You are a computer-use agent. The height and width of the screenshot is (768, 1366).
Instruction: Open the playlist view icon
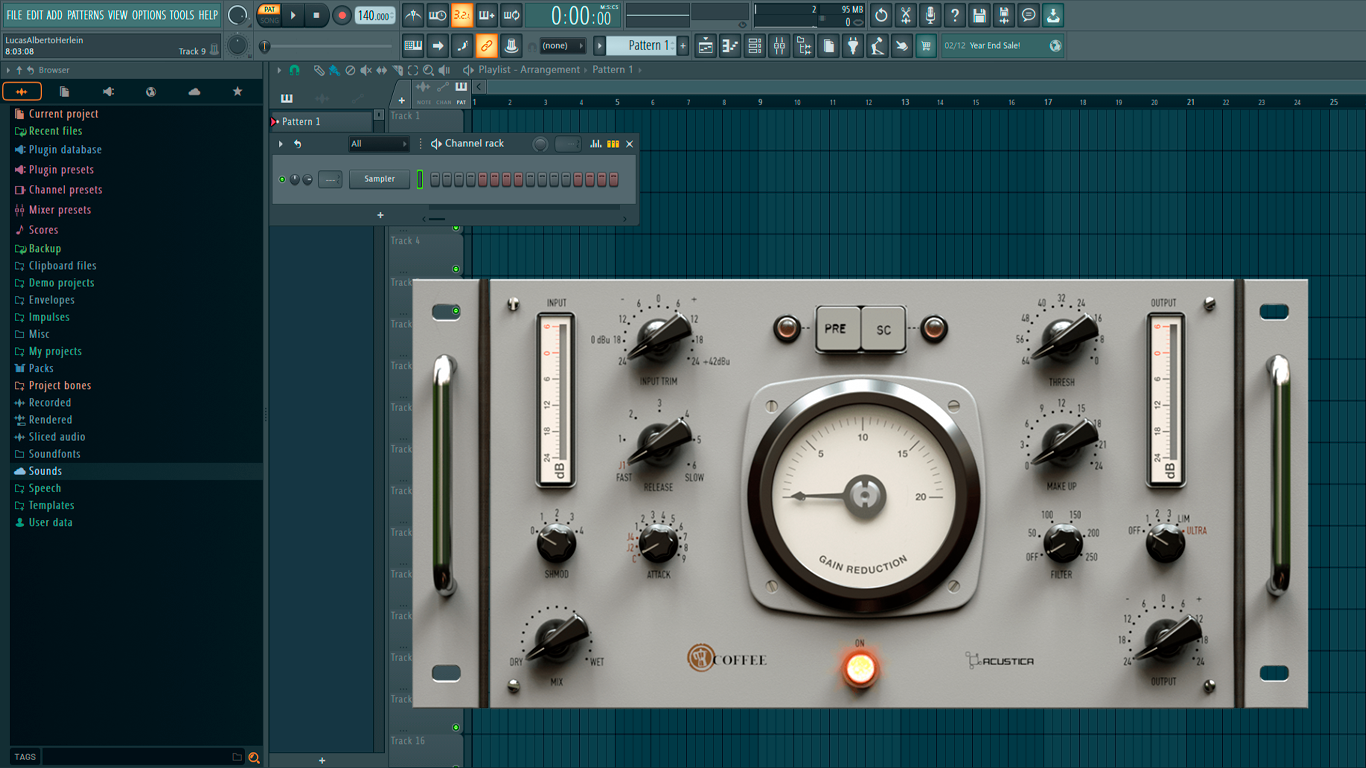click(706, 46)
